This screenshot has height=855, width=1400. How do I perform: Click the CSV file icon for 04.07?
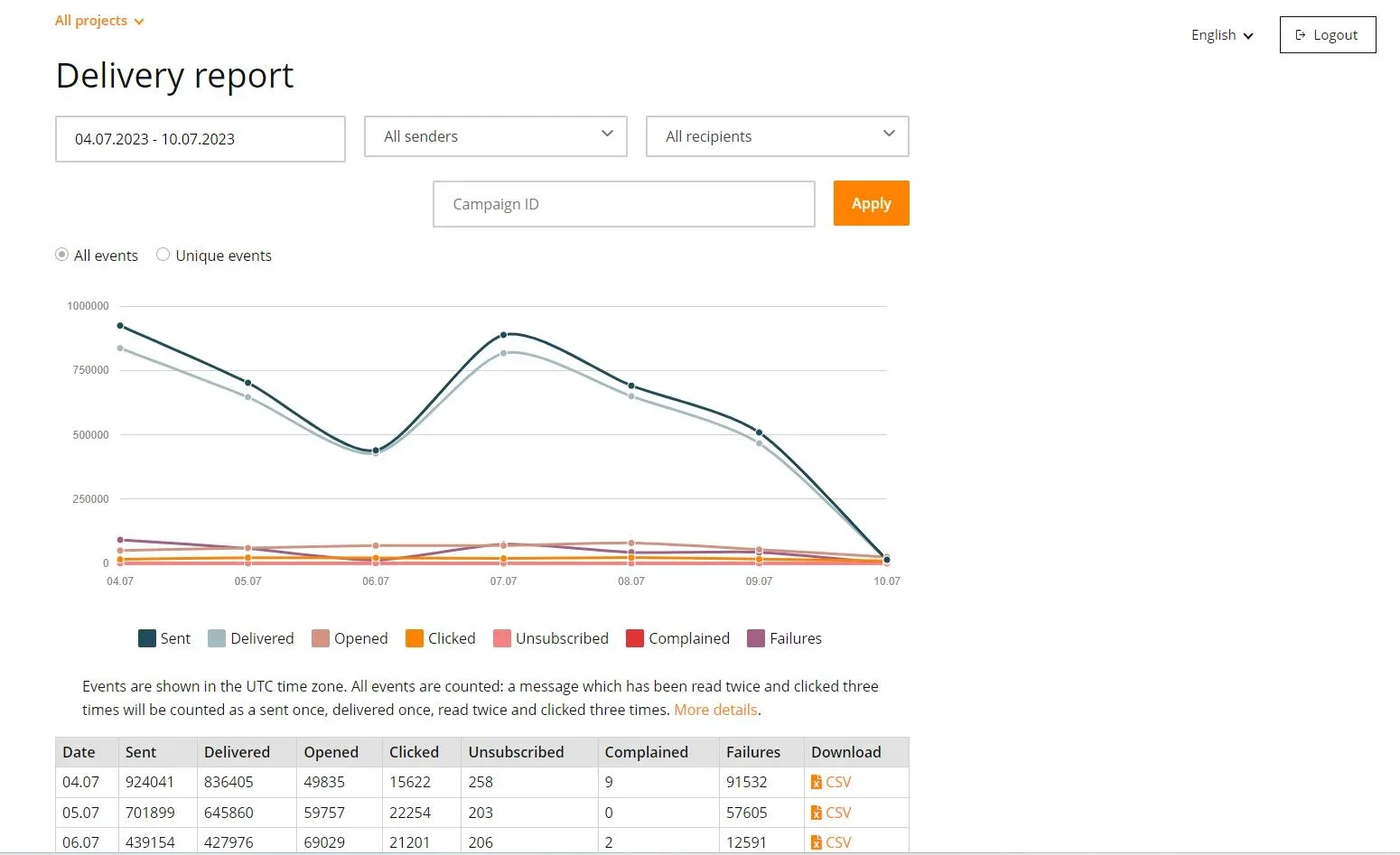[817, 782]
